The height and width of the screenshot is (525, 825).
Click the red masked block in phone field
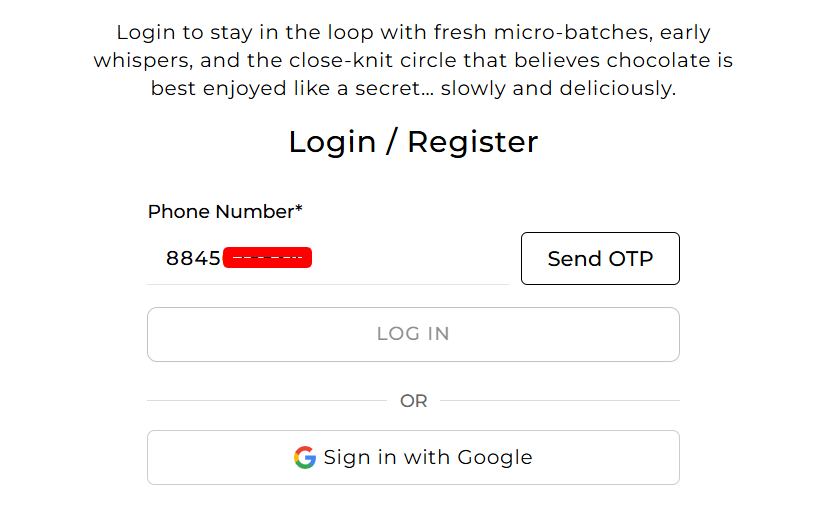coord(267,258)
